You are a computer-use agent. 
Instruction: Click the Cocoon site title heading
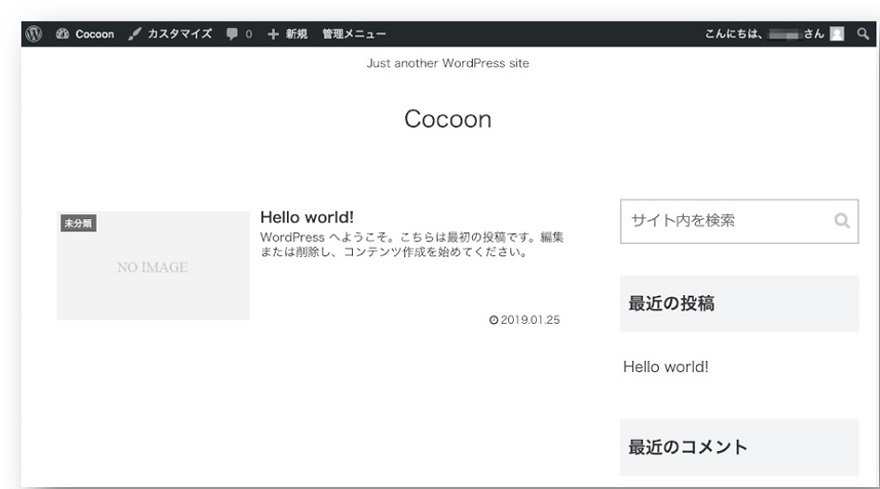click(x=448, y=119)
